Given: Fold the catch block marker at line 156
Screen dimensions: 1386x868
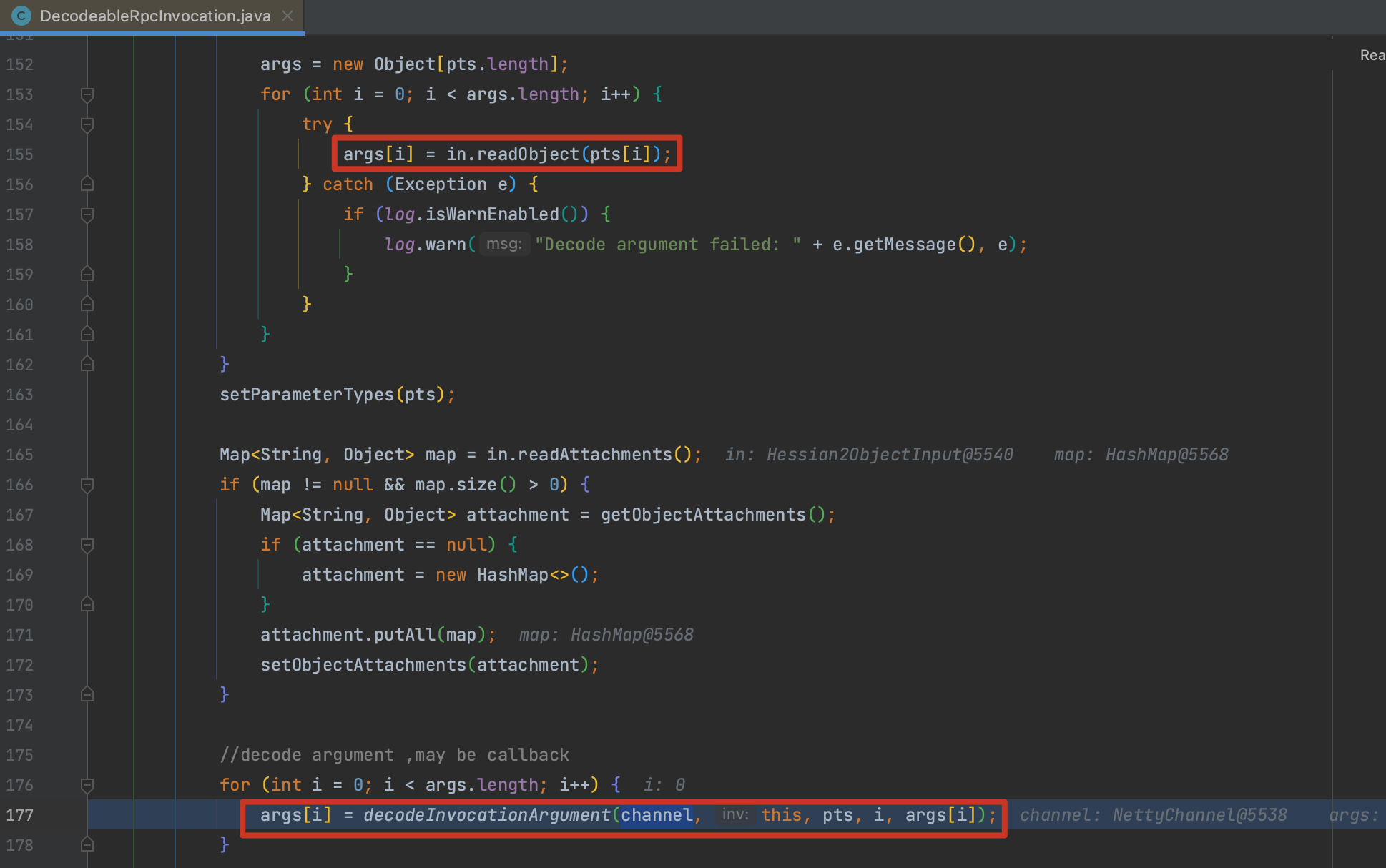Looking at the screenshot, I should pyautogui.click(x=87, y=184).
